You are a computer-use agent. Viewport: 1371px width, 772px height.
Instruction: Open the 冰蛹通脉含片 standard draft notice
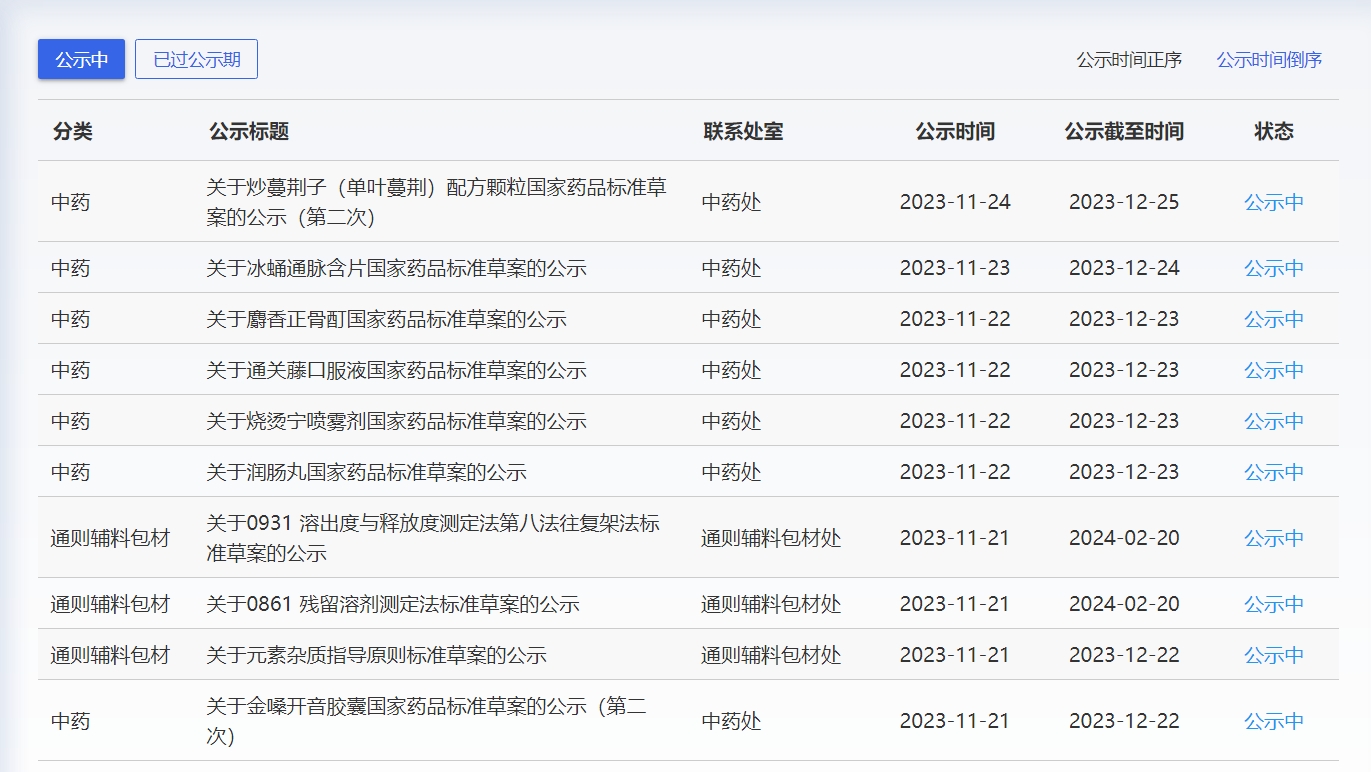click(x=396, y=268)
